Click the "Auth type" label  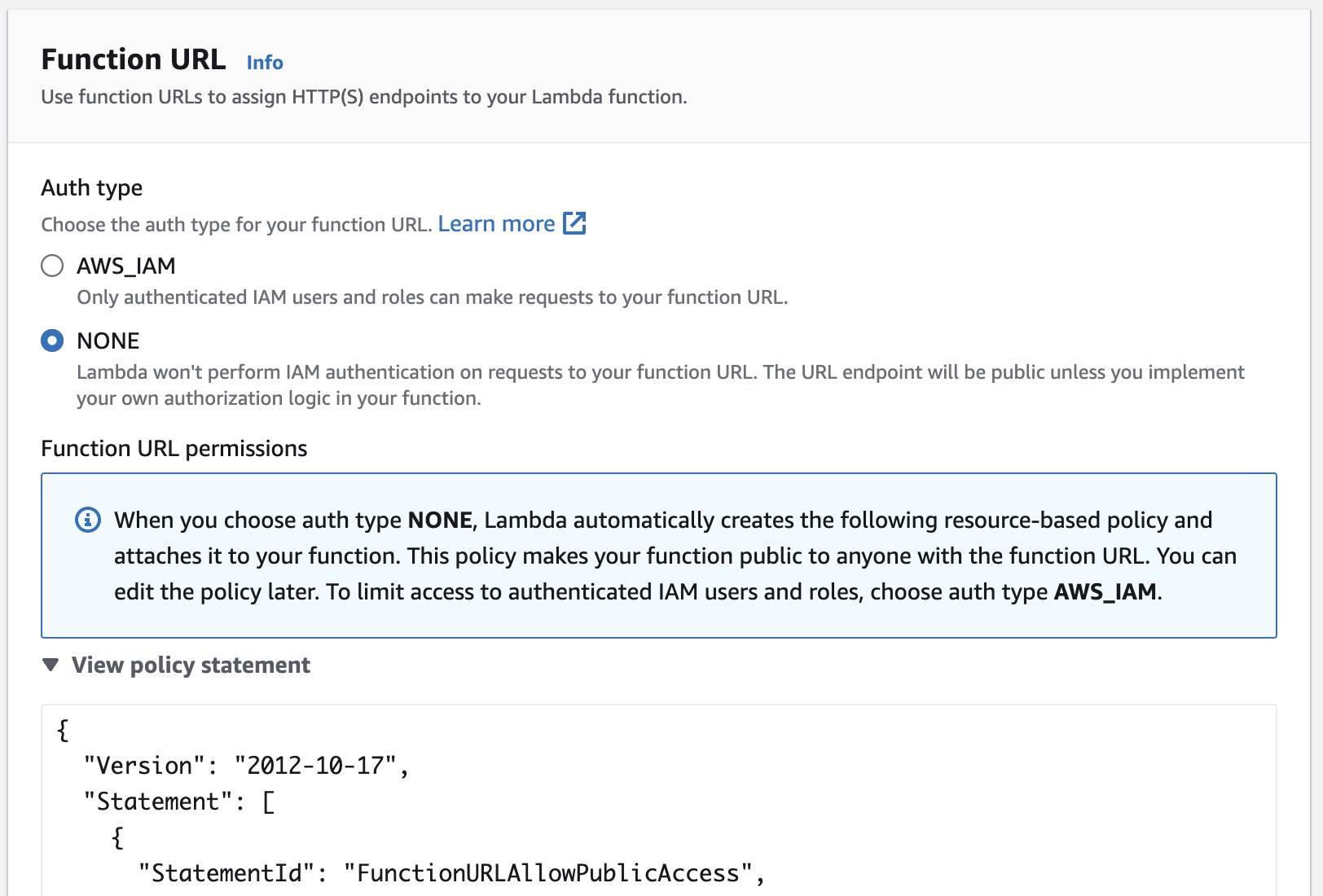pos(92,188)
